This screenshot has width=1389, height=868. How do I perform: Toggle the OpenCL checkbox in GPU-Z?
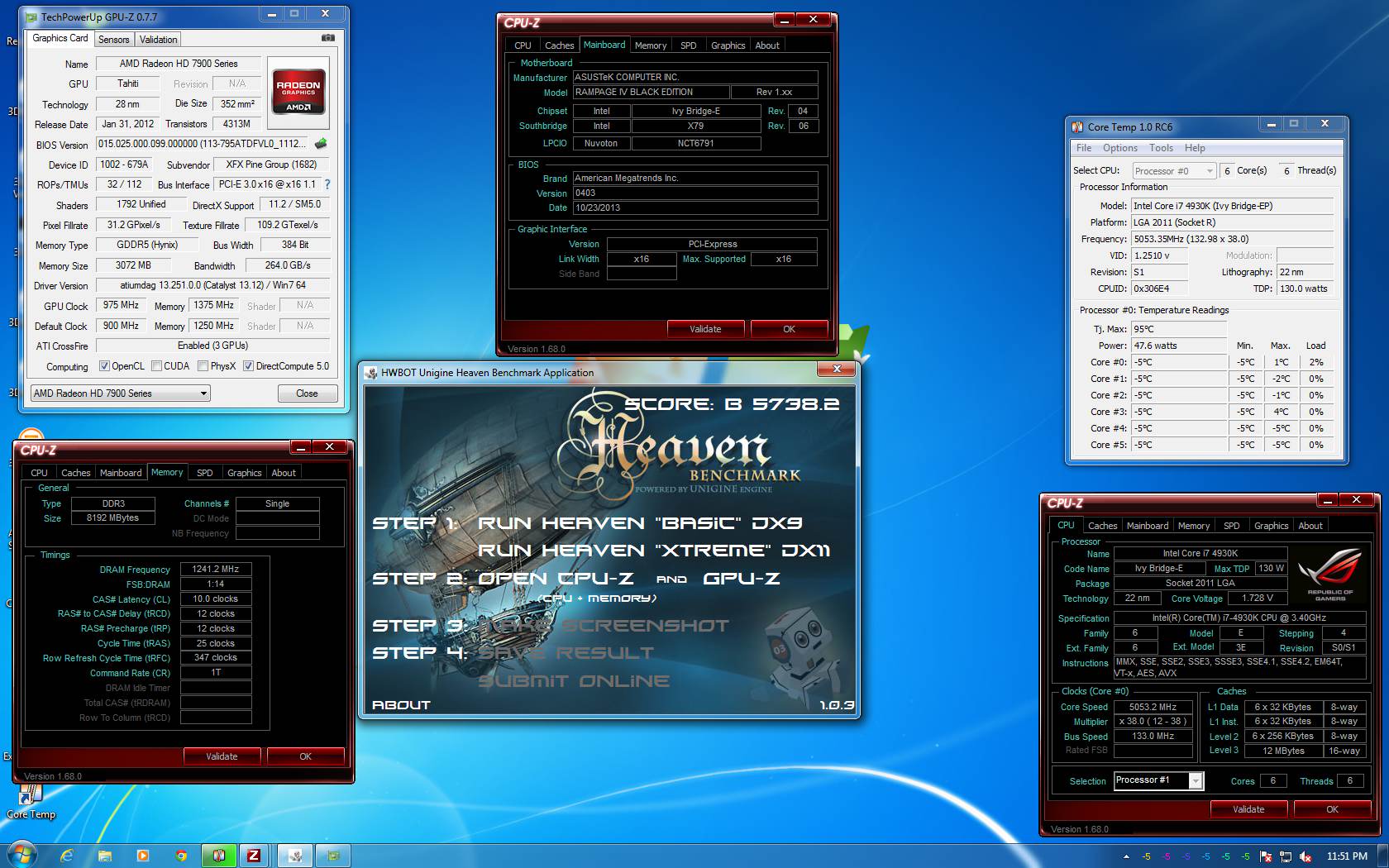coord(104,366)
